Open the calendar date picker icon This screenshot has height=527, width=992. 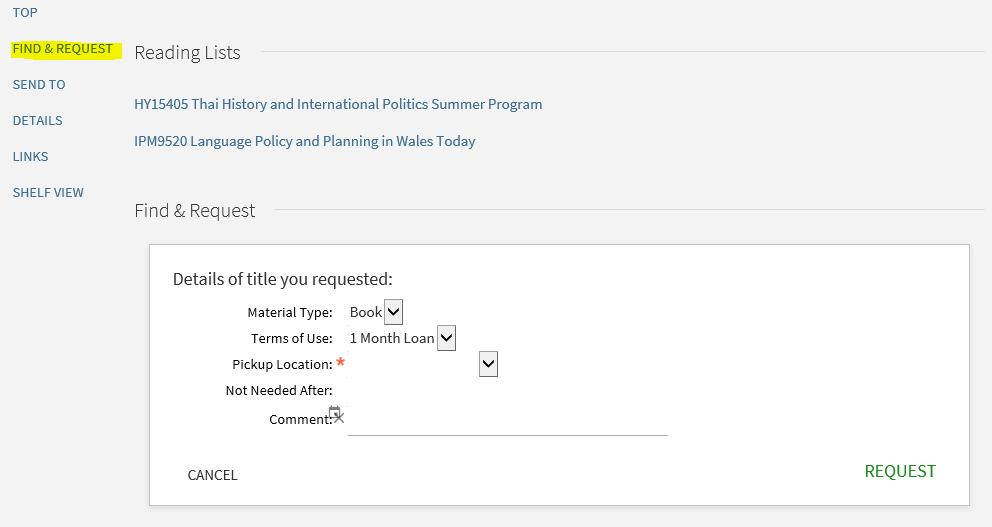pyautogui.click(x=335, y=412)
